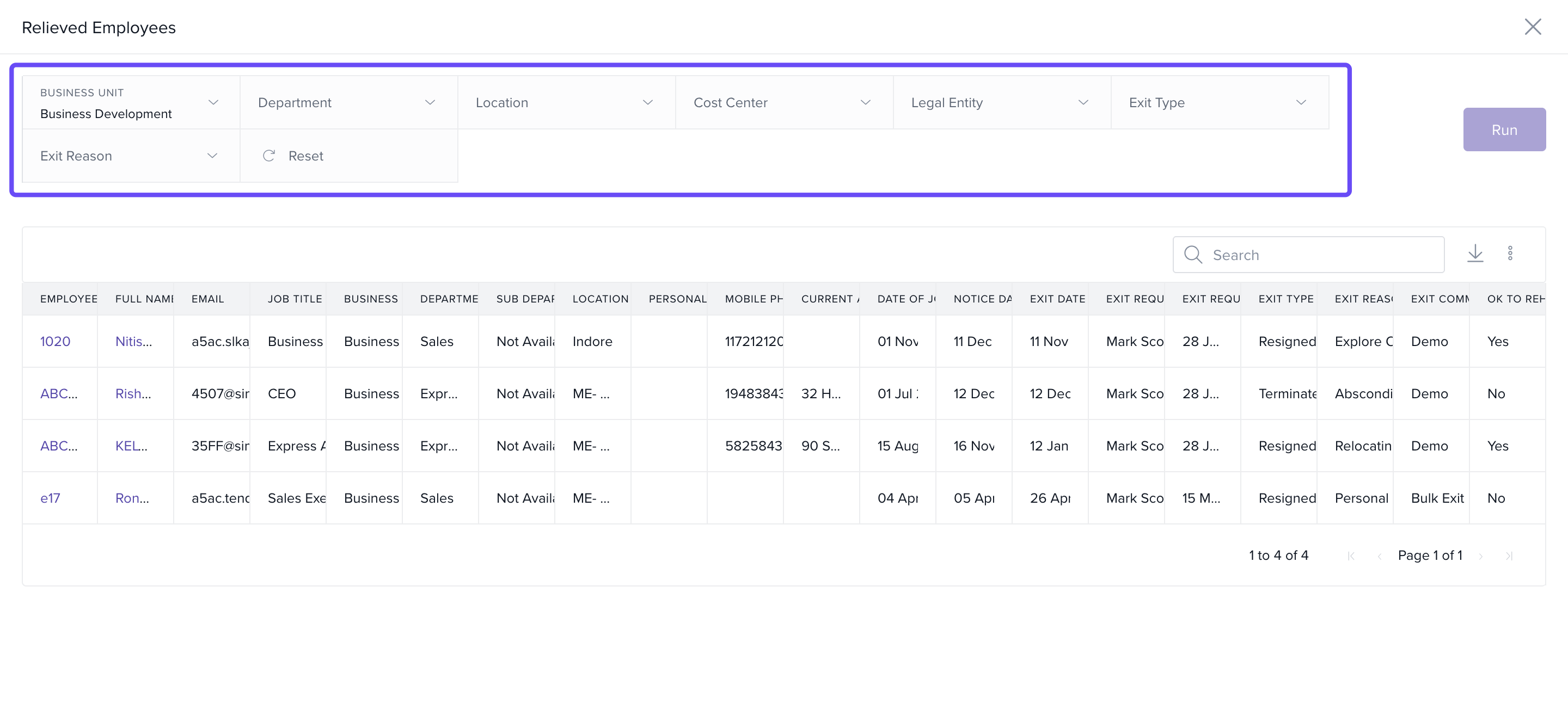
Task: Click the JOB TITLE column header
Action: (x=295, y=299)
